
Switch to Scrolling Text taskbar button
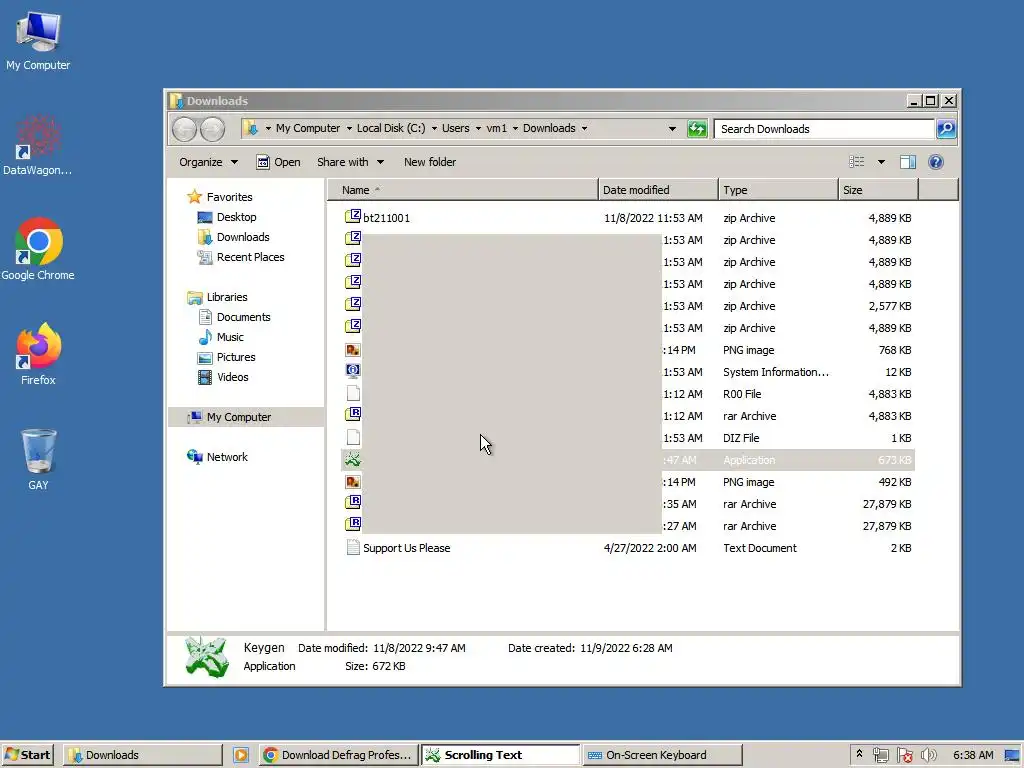(500, 755)
